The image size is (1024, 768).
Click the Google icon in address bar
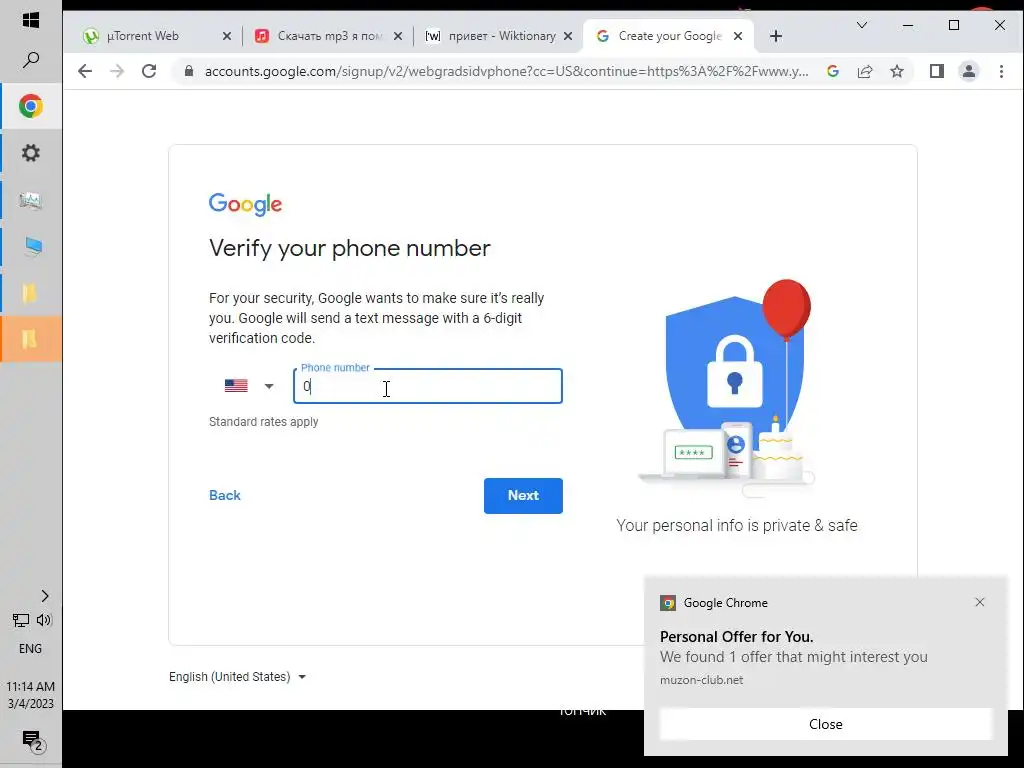click(x=833, y=71)
